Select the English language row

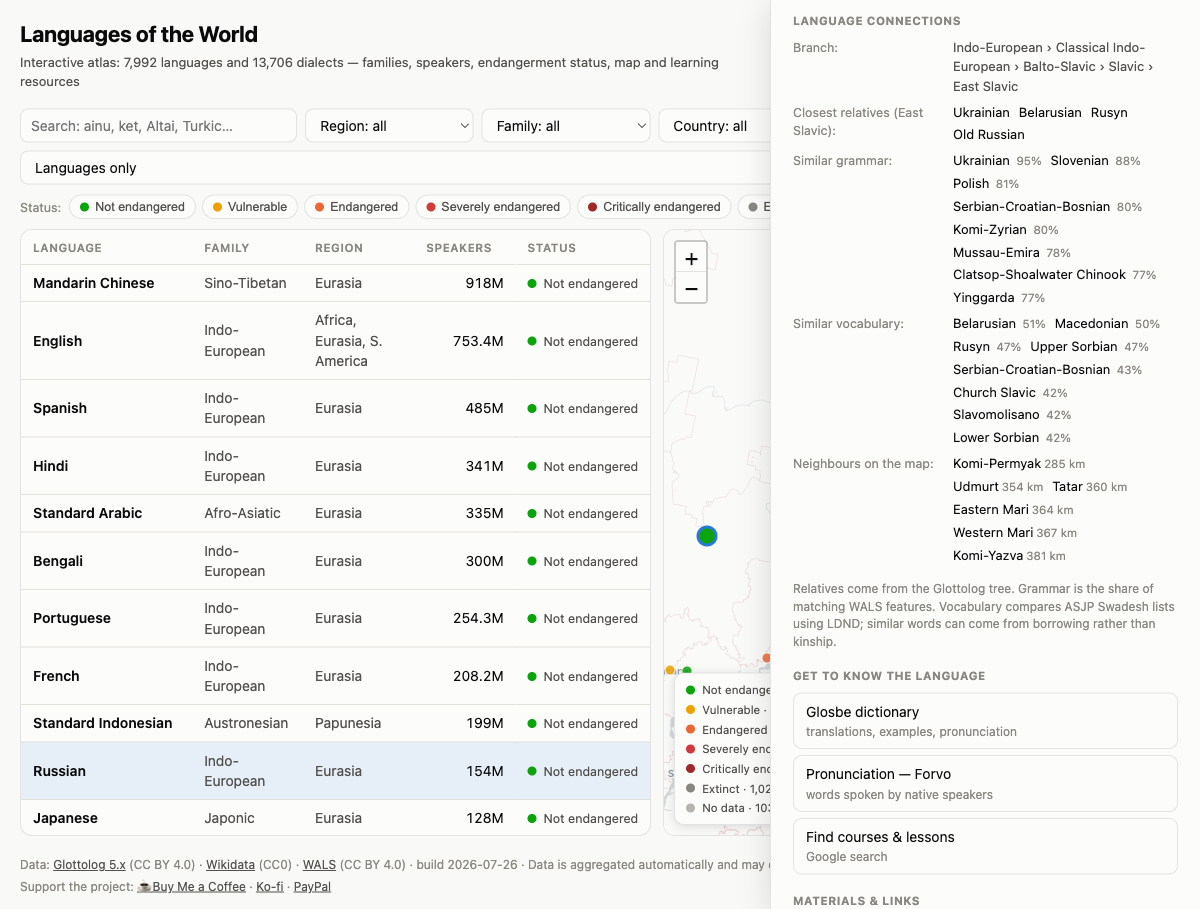click(x=336, y=341)
